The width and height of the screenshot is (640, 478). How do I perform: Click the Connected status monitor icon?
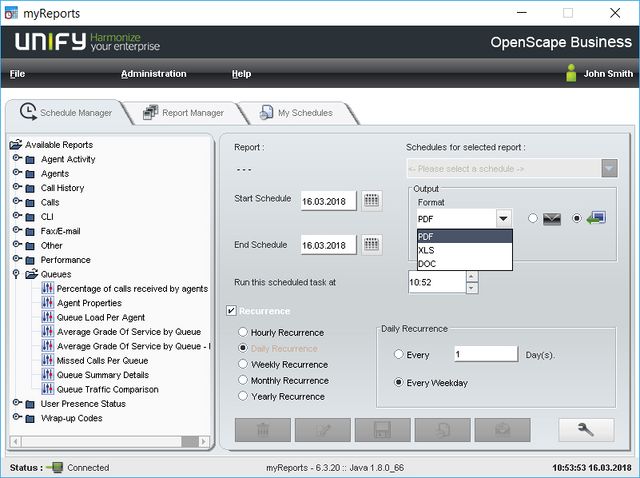click(56, 467)
